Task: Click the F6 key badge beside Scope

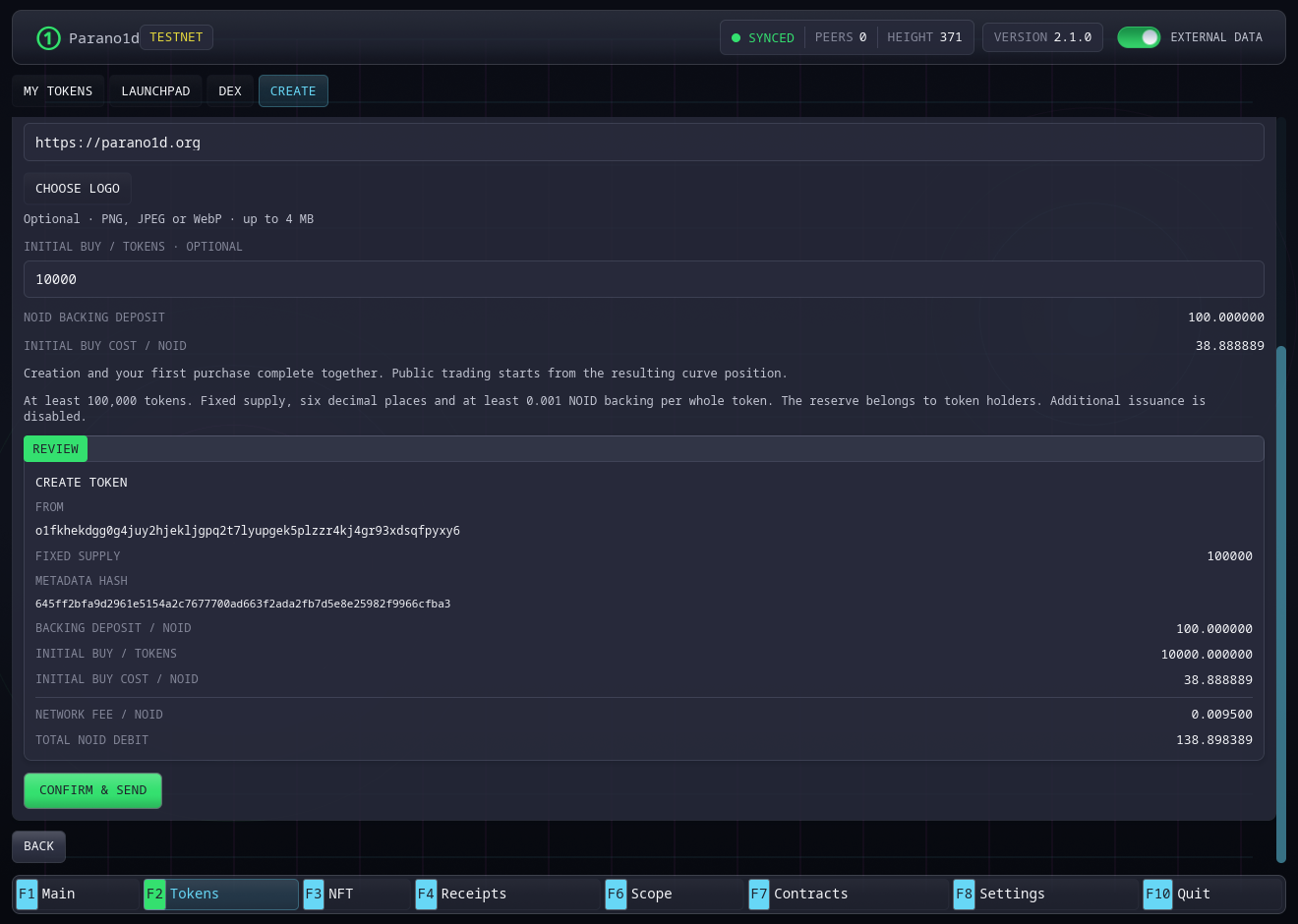Action: coord(616,894)
